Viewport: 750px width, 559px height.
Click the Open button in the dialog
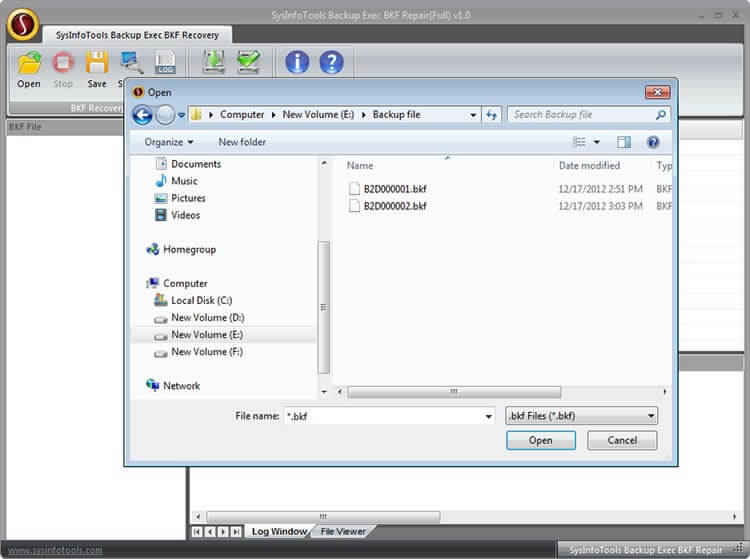[x=540, y=440]
